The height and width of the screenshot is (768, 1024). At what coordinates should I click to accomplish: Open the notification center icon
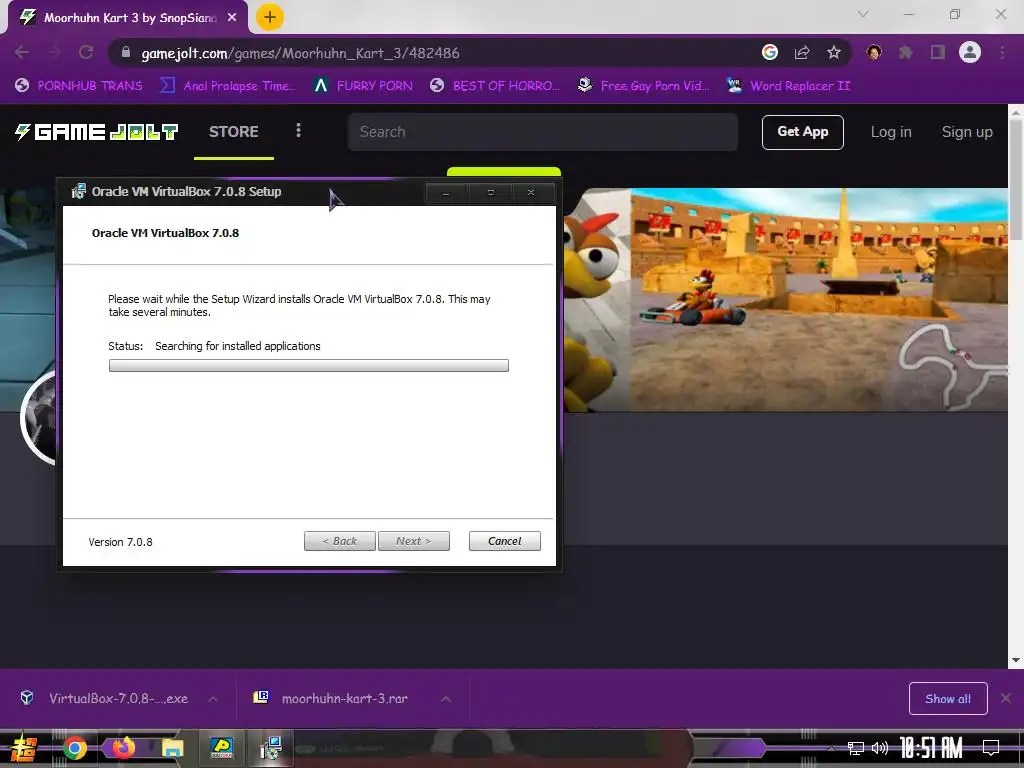point(991,747)
